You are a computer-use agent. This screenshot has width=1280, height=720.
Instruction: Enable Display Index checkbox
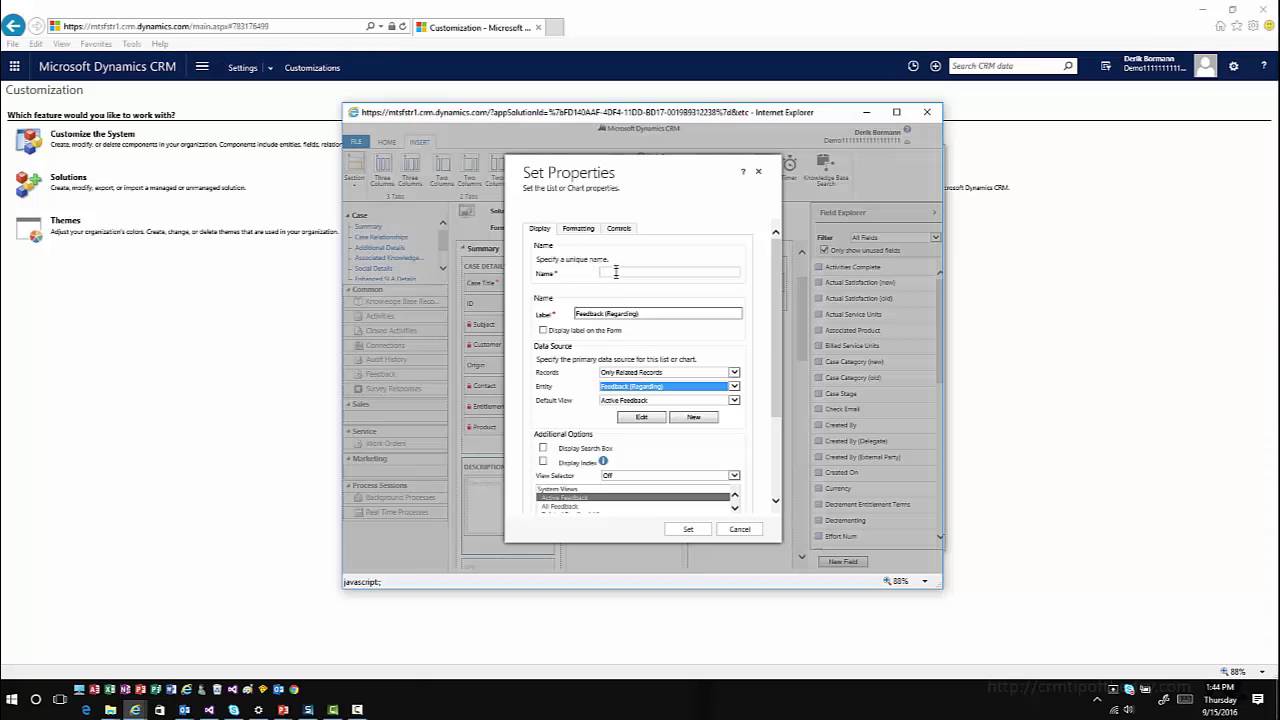click(x=543, y=461)
